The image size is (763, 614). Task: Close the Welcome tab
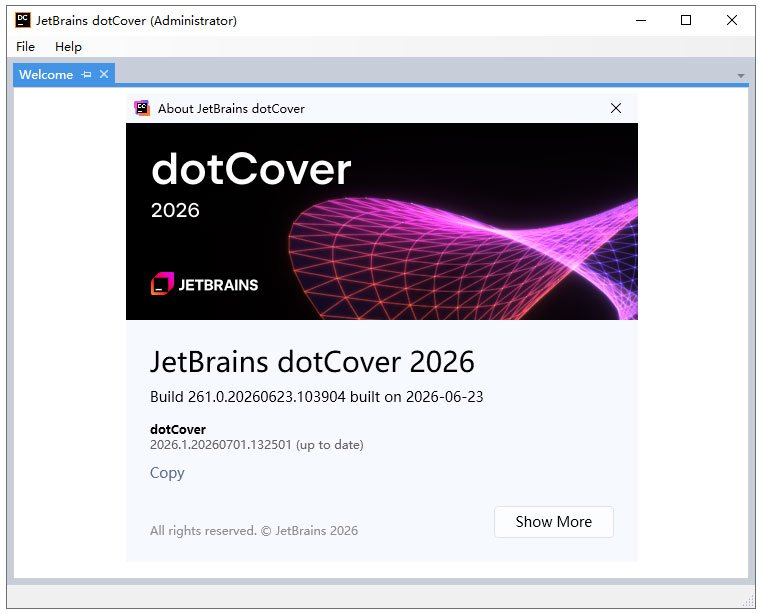tap(104, 74)
